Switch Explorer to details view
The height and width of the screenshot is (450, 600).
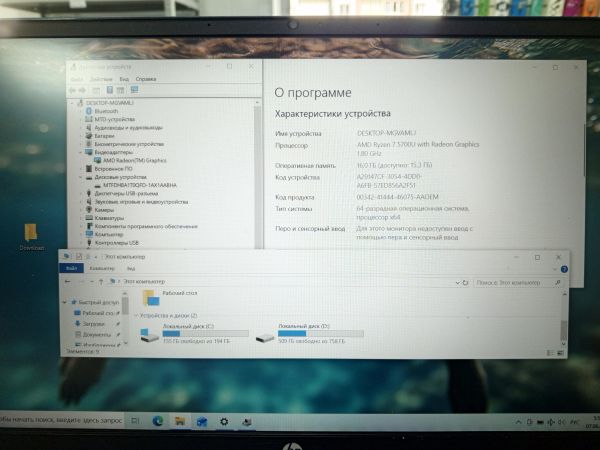pos(550,354)
